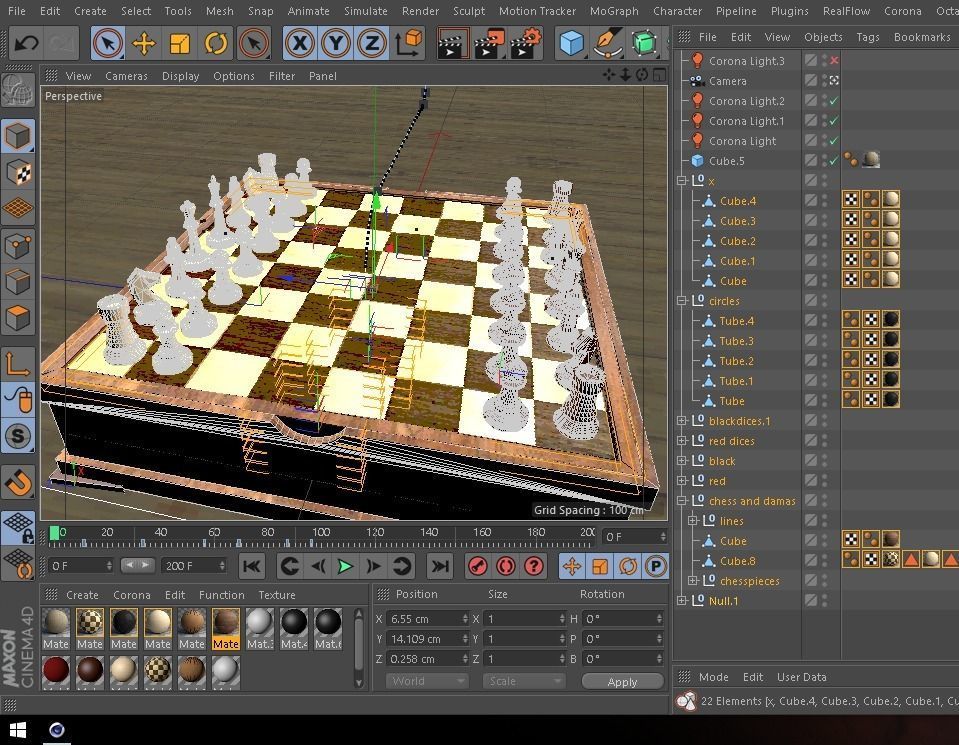Select the 'Cube.8' object
This screenshot has width=959, height=745.
(x=737, y=560)
